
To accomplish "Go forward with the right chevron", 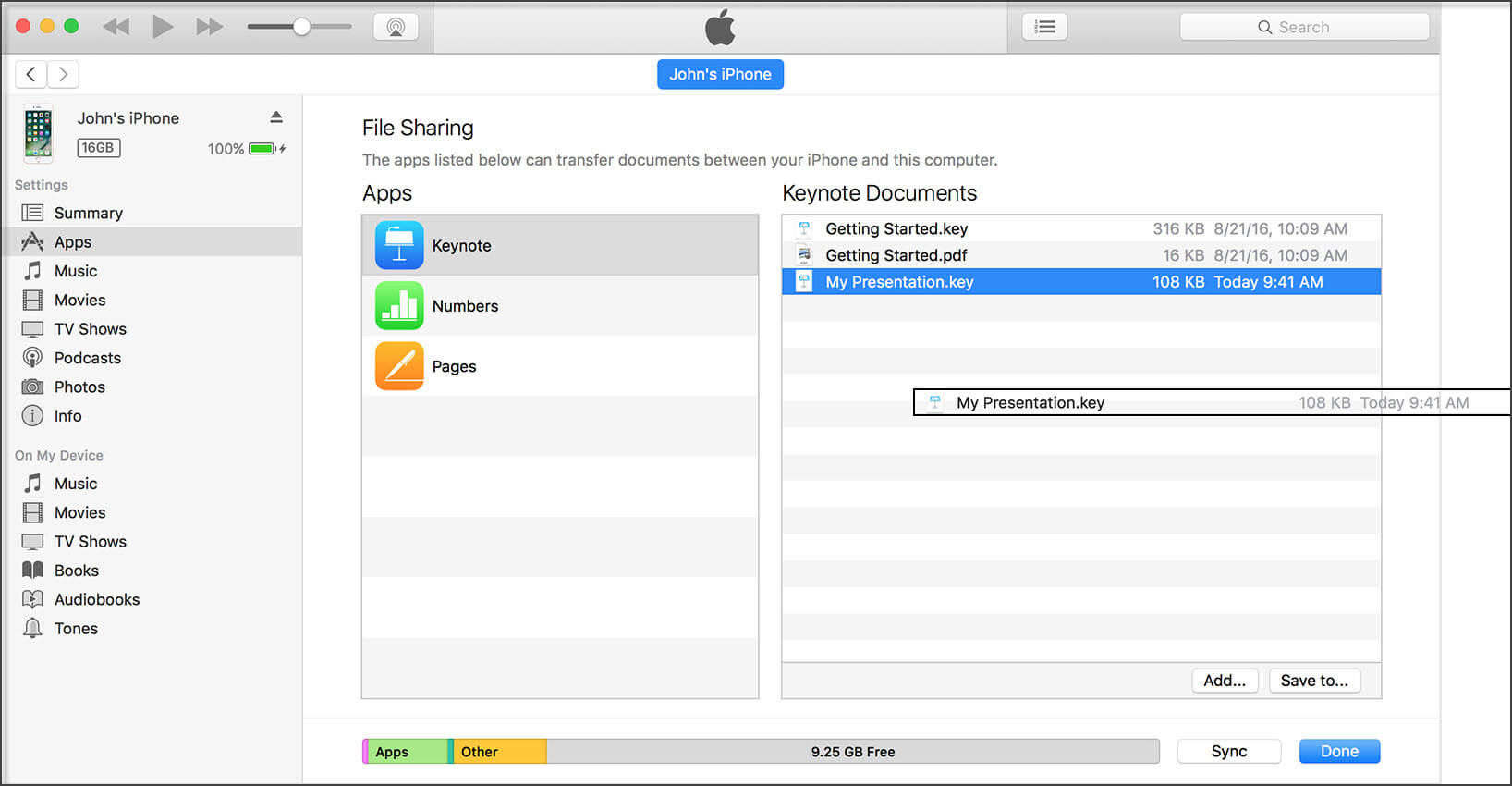I will click(x=63, y=74).
